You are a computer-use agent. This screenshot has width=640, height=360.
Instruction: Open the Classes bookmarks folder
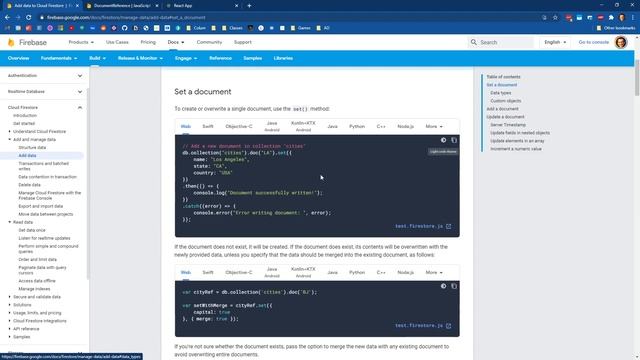click(232, 28)
